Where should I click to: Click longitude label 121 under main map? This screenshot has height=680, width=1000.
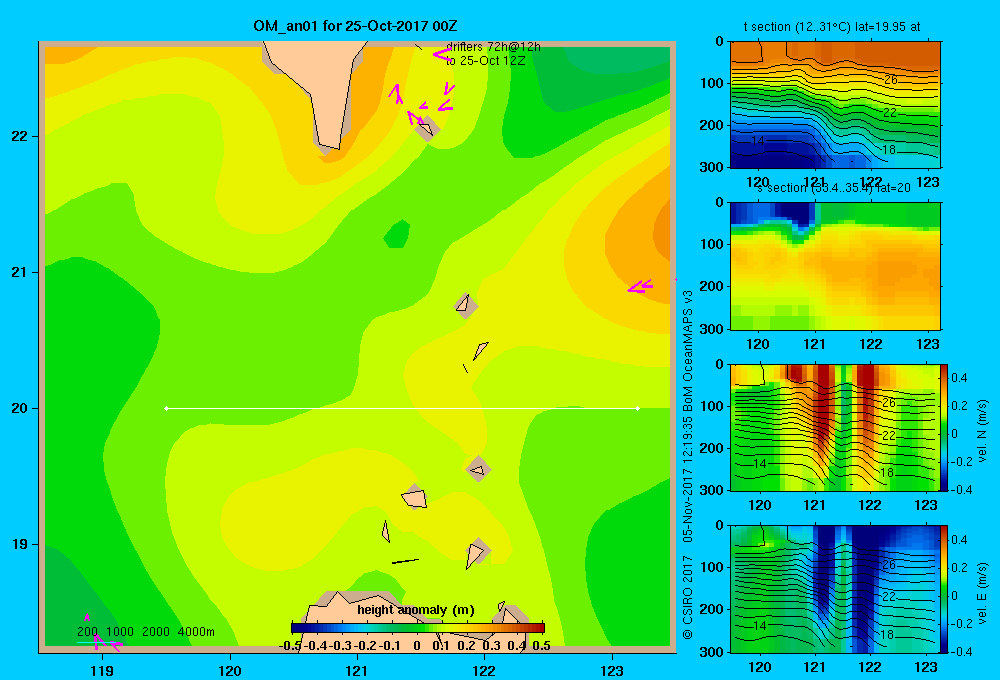click(x=357, y=670)
